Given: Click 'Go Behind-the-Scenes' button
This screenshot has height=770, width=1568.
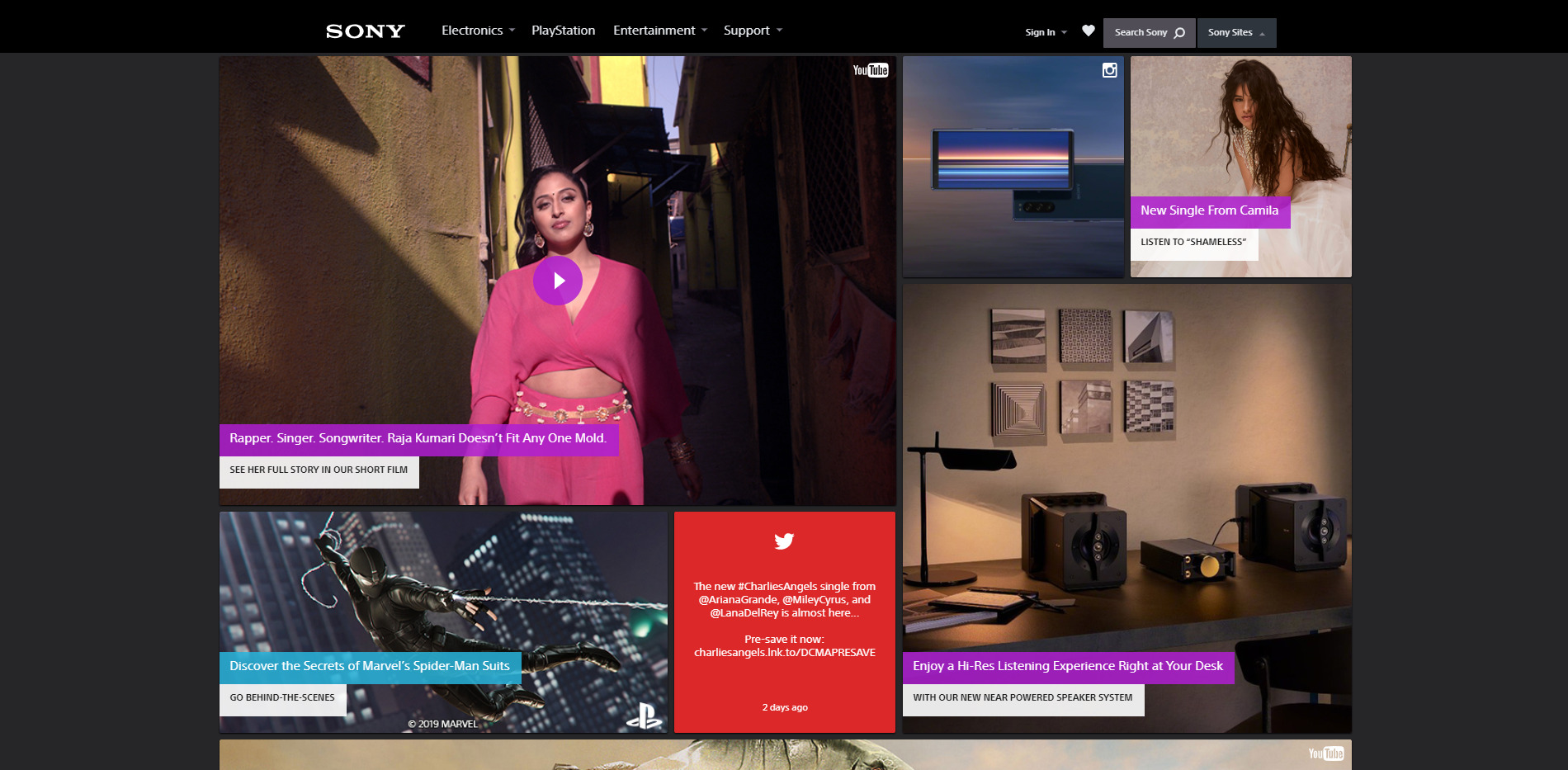Looking at the screenshot, I should 283,700.
